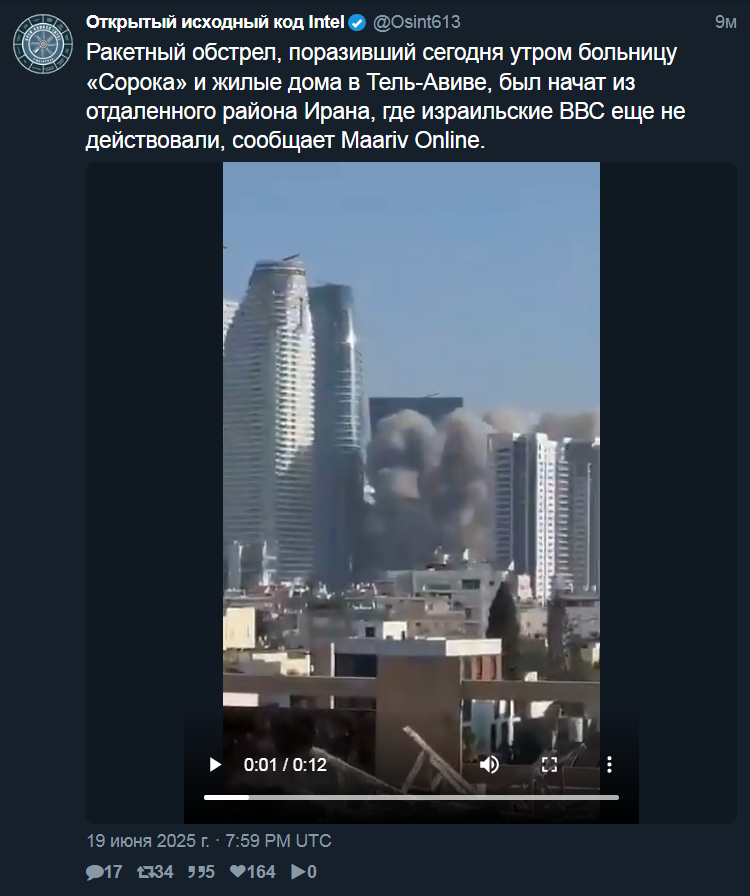Open the author name «Открытый исходный код Intel»
The height and width of the screenshot is (896, 750).
pos(215,22)
